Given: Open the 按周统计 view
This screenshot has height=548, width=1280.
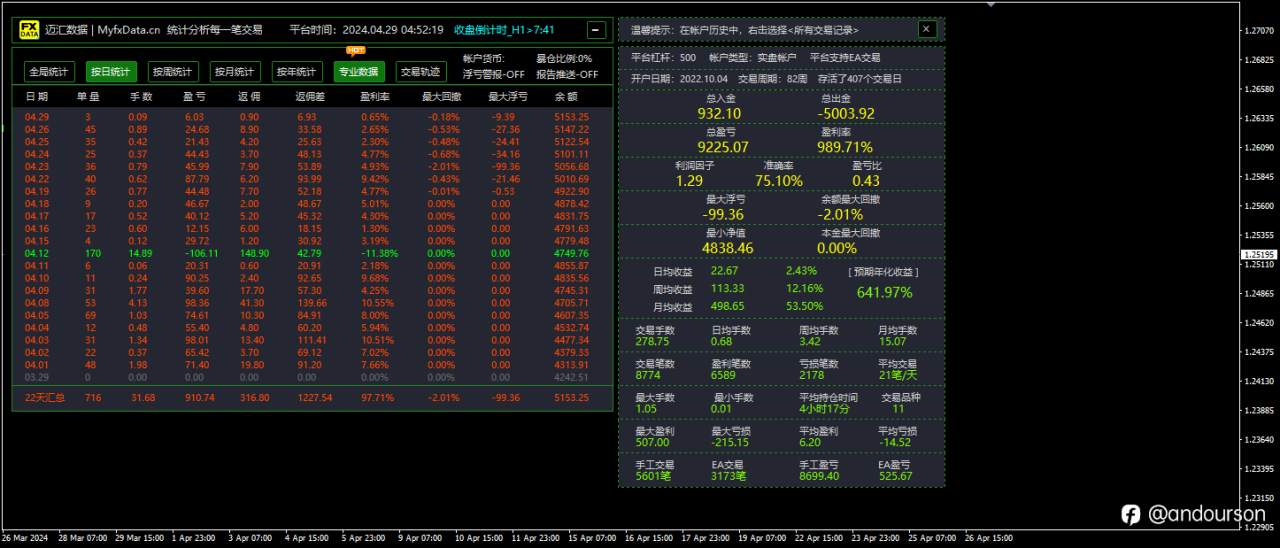Looking at the screenshot, I should point(173,72).
